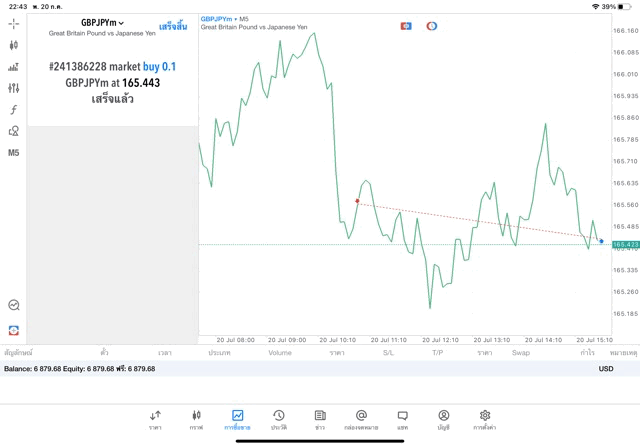Tap the GBPJPYm • M5 chart title
This screenshot has height=447, width=640.
click(x=224, y=19)
